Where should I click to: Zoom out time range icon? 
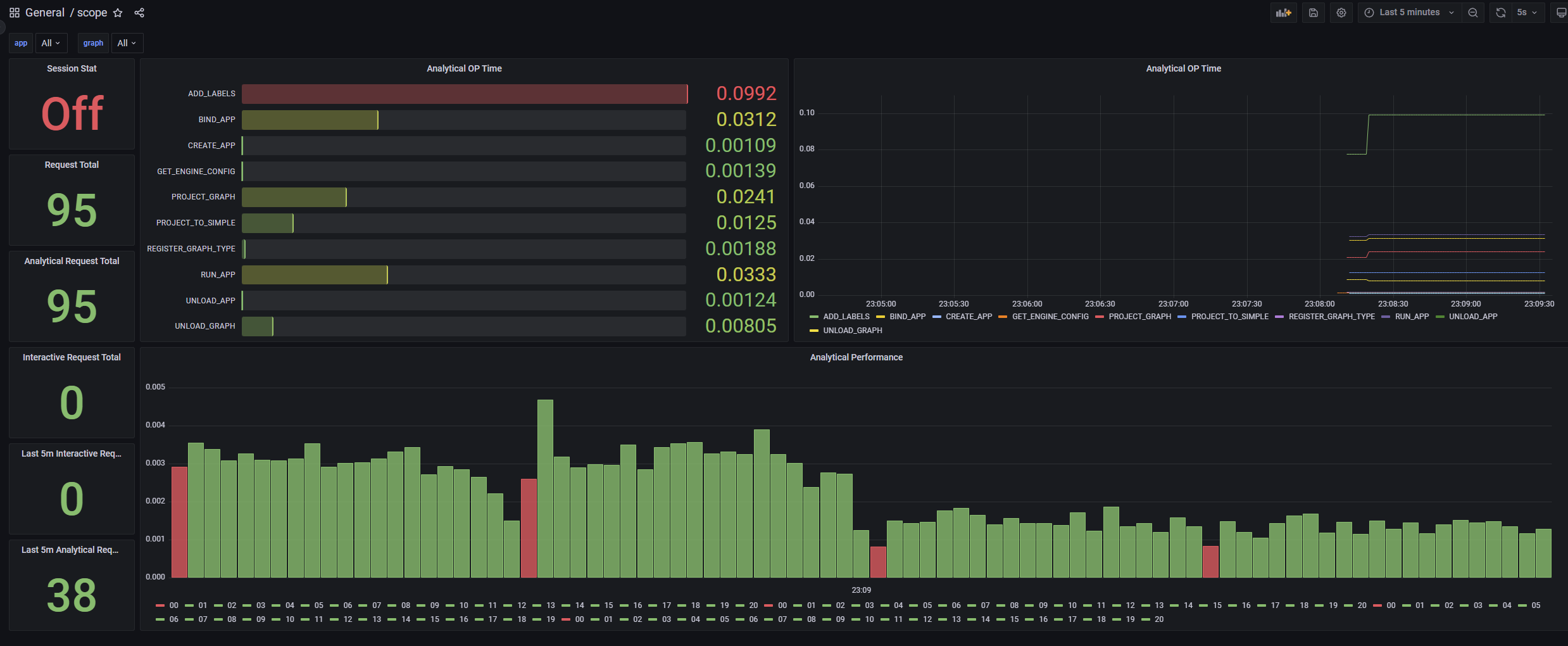click(x=1473, y=13)
